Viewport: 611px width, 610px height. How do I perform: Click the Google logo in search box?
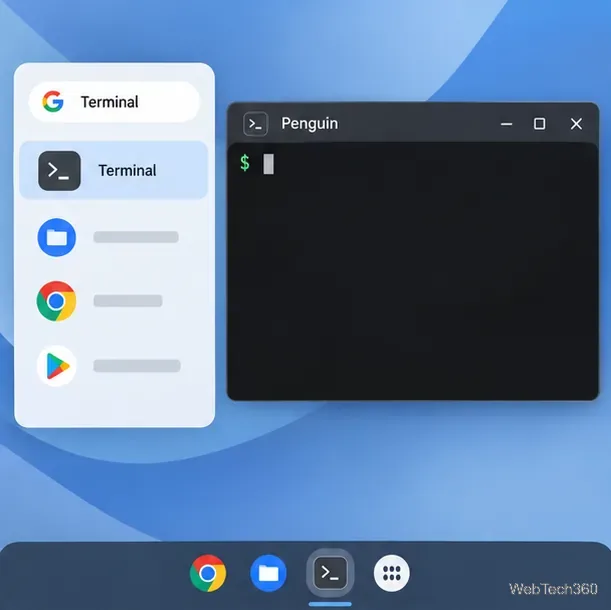coord(53,102)
